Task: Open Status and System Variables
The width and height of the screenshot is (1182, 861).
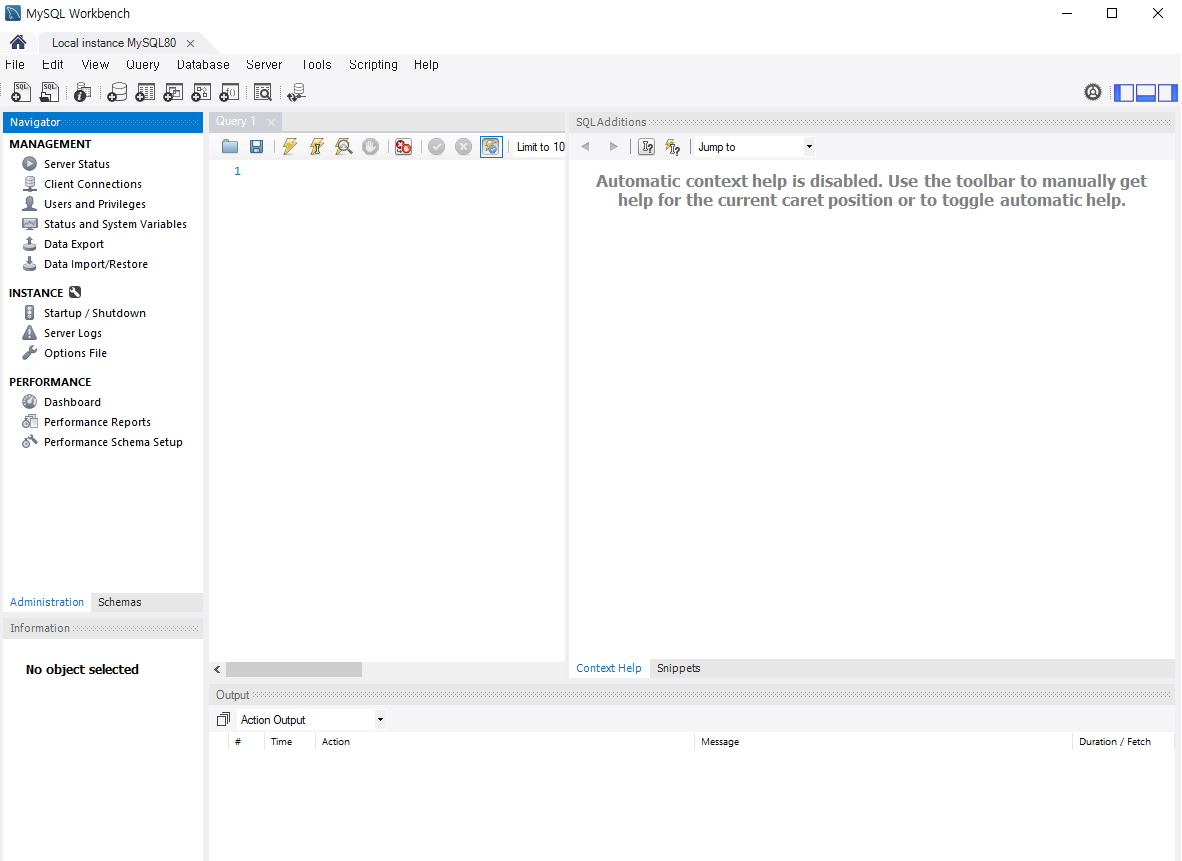Action: [x=115, y=224]
